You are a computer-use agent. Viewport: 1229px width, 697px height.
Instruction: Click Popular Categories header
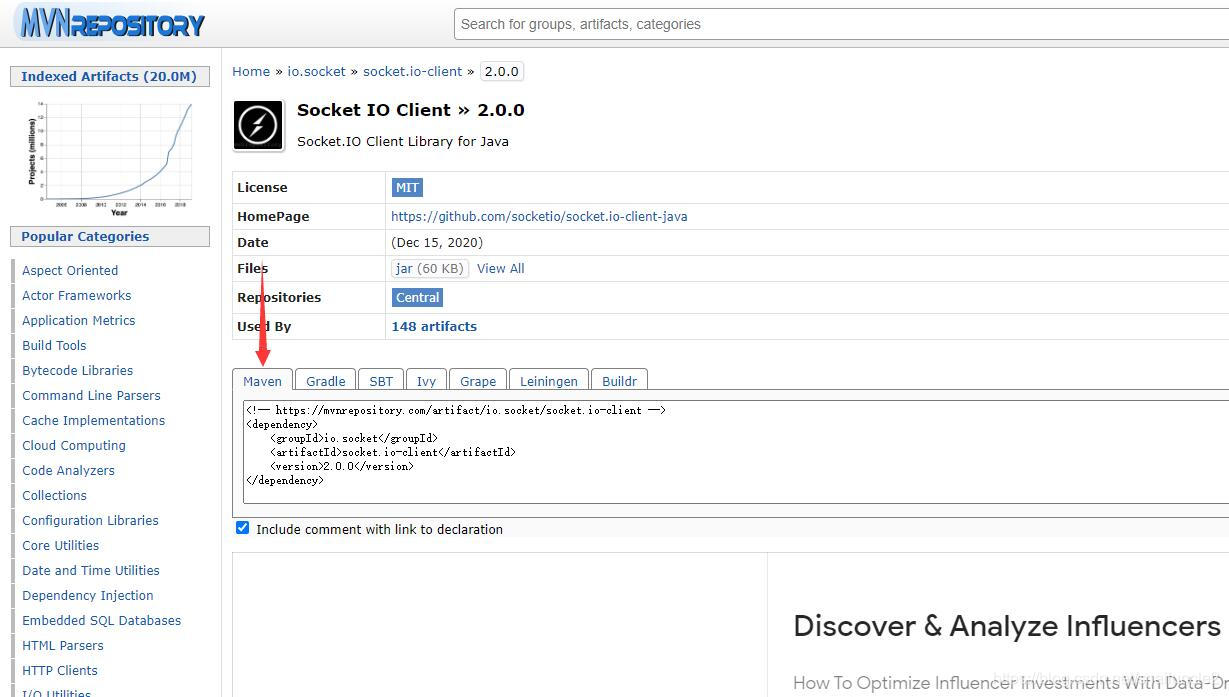click(109, 236)
